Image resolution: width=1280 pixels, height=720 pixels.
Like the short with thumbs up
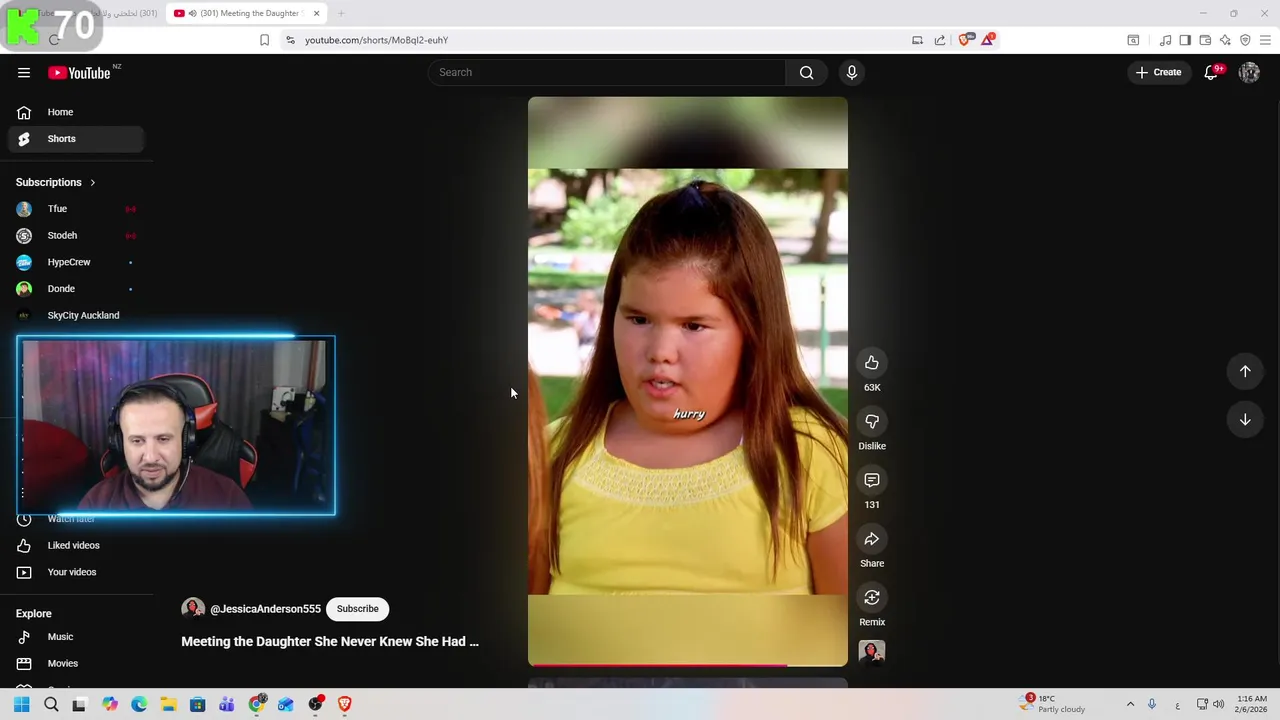click(x=872, y=363)
